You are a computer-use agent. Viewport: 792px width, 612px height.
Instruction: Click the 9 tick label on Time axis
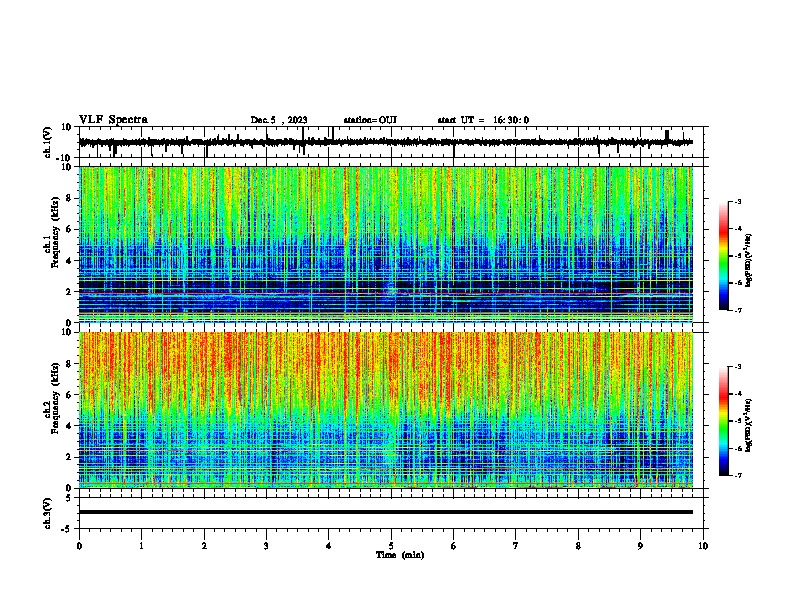pyautogui.click(x=640, y=546)
